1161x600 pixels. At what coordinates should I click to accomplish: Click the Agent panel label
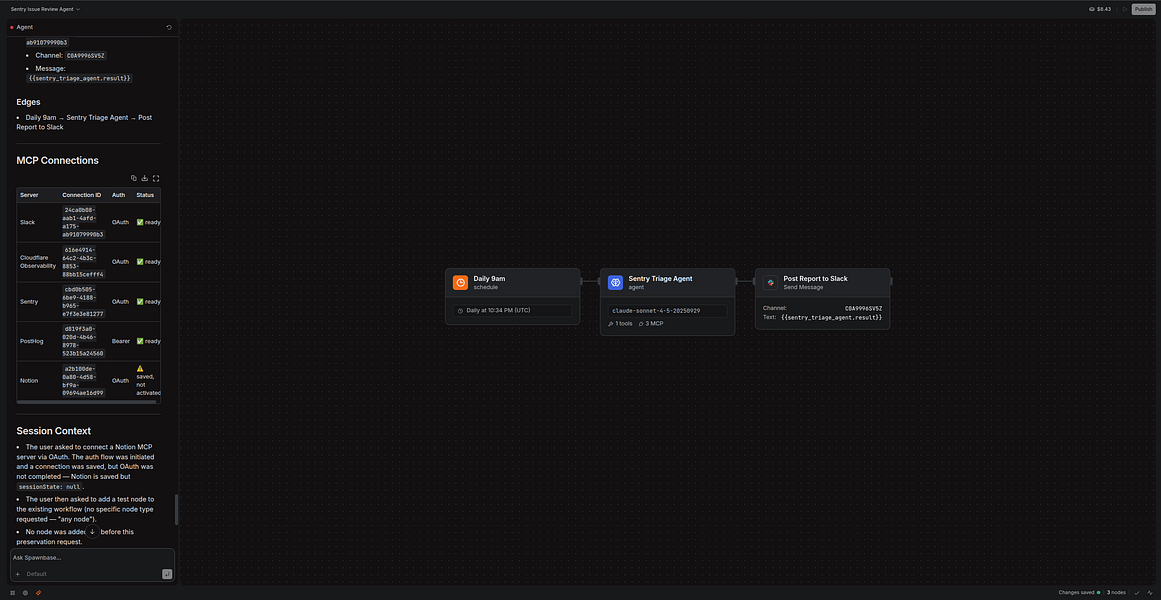click(x=24, y=27)
